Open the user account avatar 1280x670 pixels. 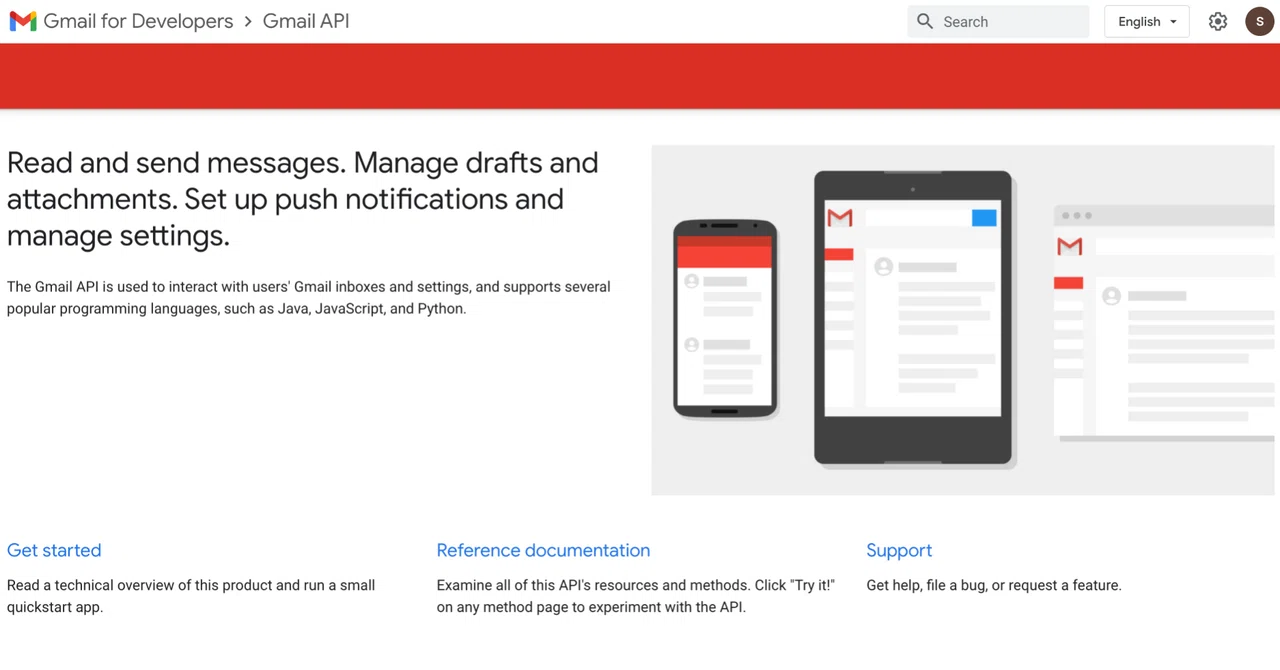[1259, 21]
